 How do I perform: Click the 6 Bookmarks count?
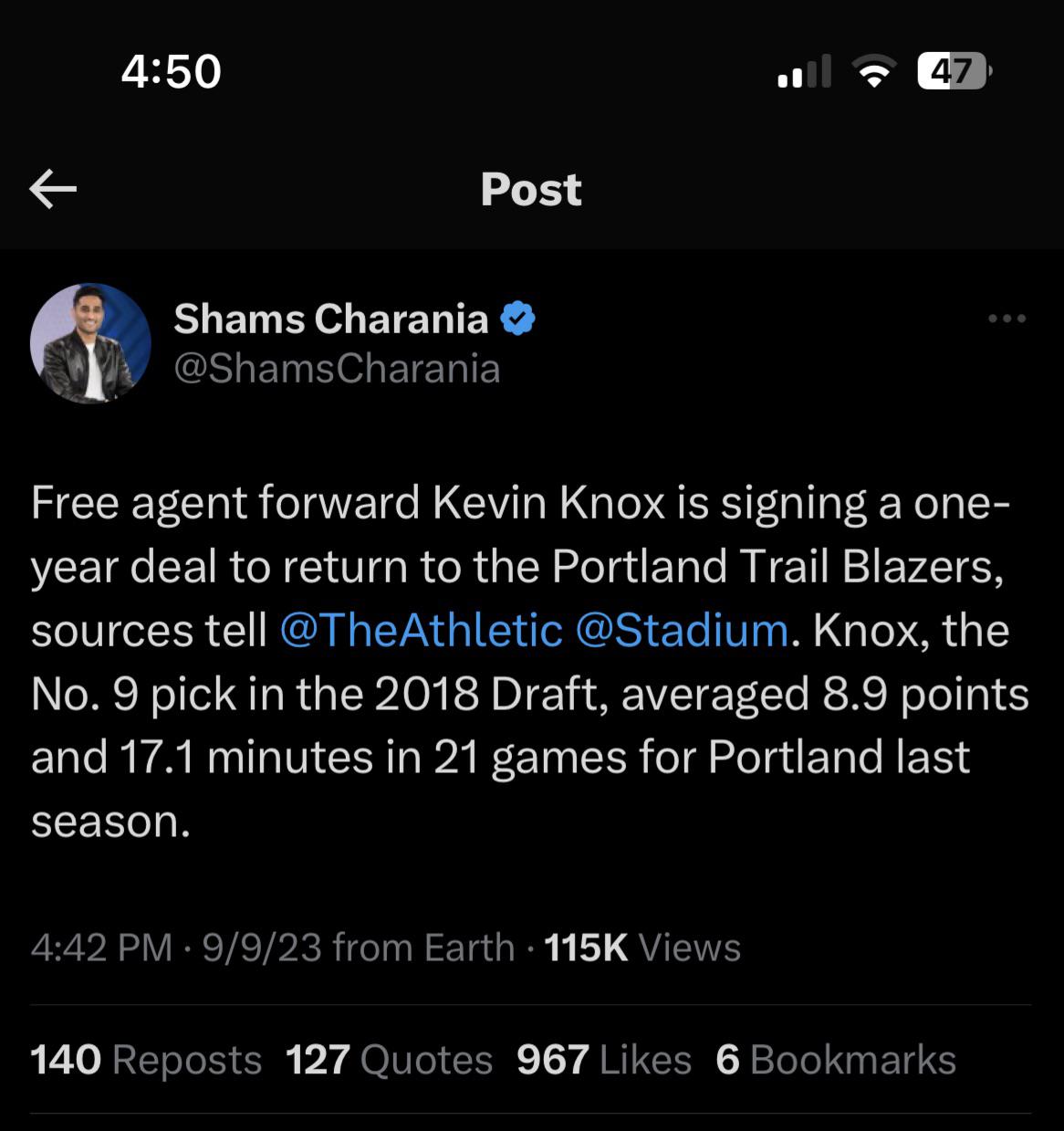tap(836, 1060)
